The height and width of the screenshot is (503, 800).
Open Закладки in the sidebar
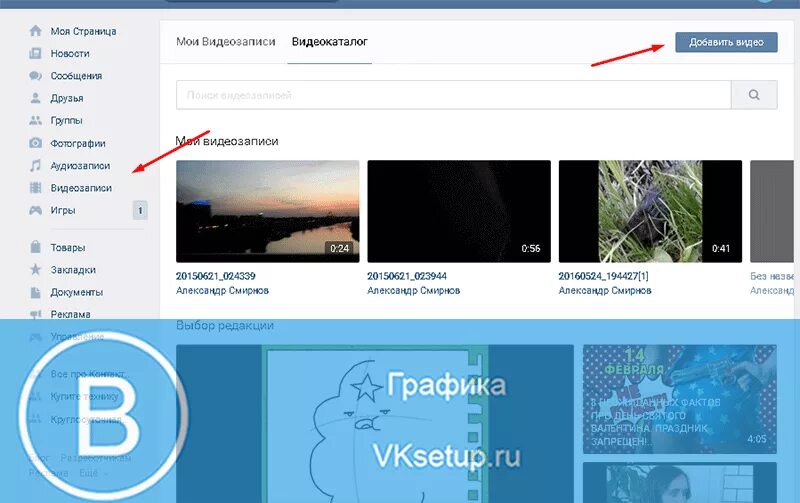[73, 270]
